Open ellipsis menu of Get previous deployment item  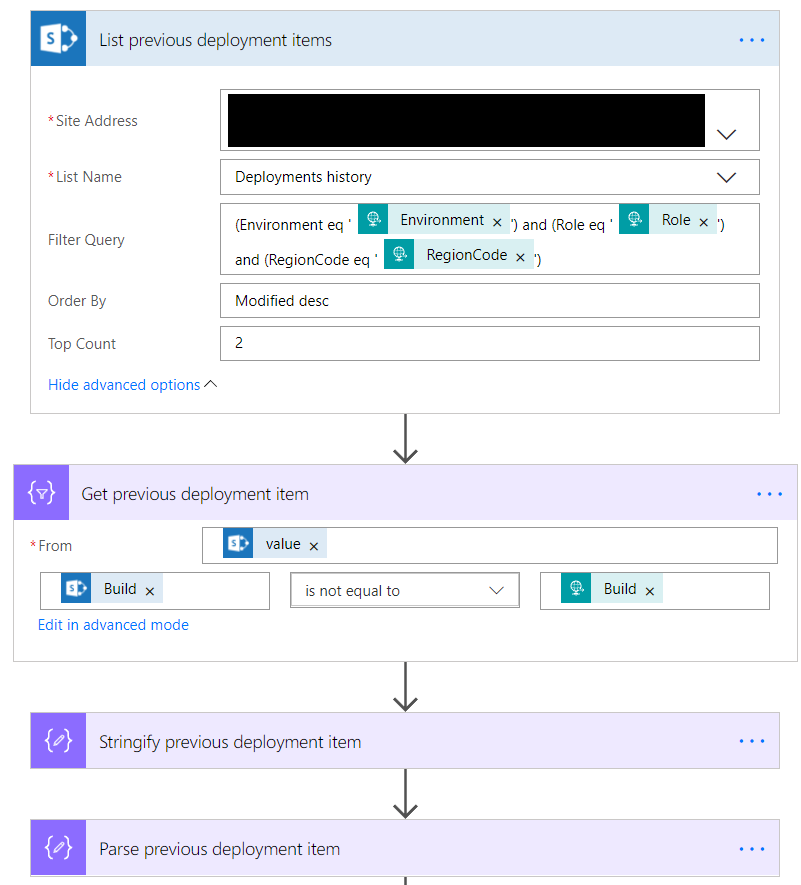pyautogui.click(x=769, y=494)
